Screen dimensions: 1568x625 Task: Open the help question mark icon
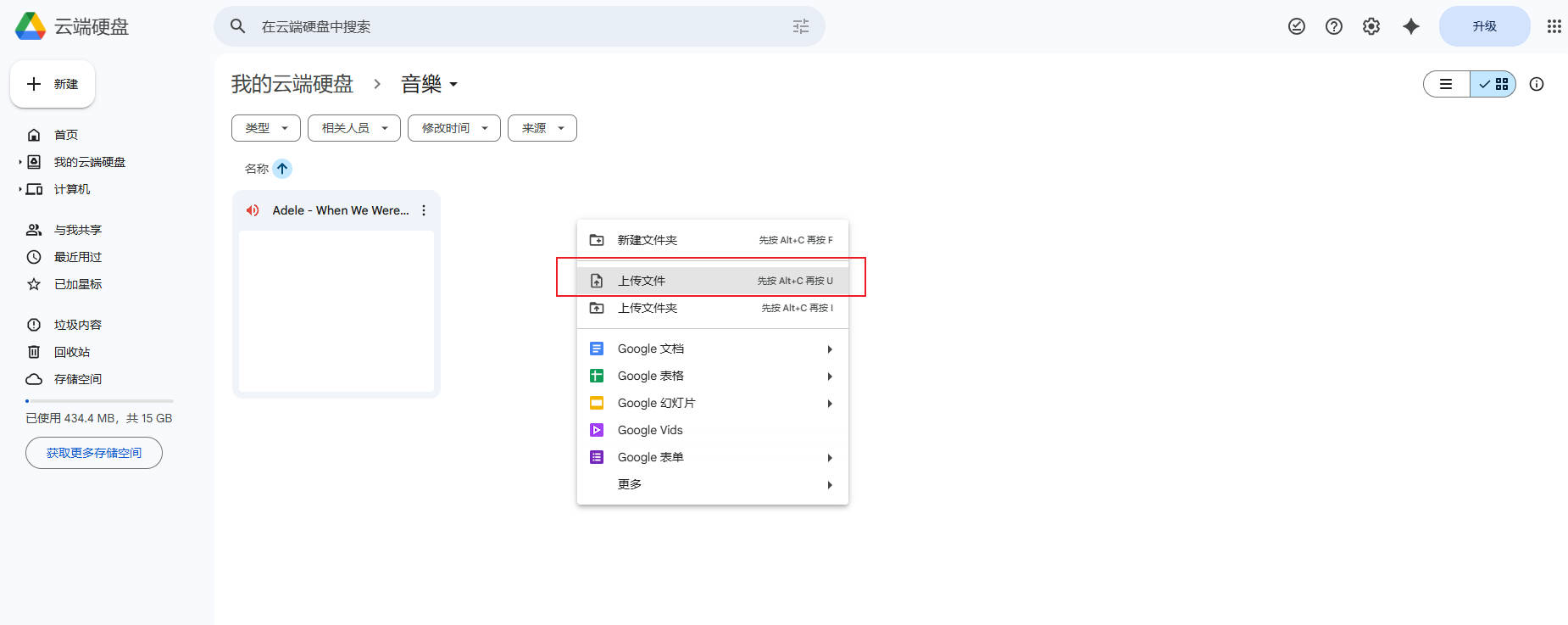coord(1334,26)
